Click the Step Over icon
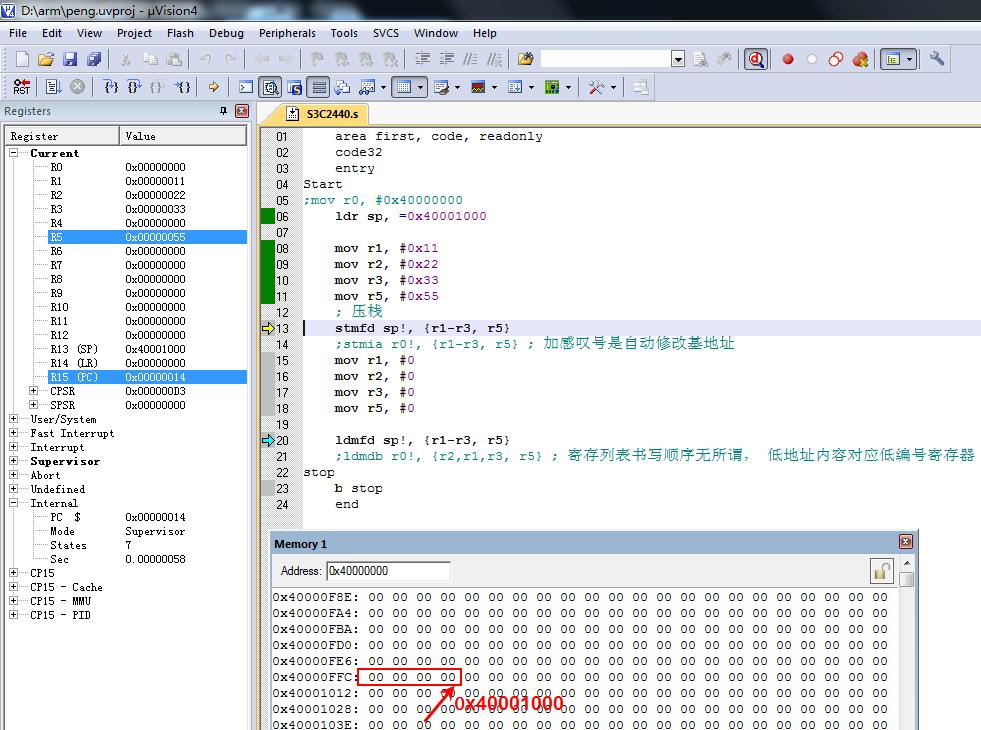Screen dimensions: 981x730 click(135, 87)
